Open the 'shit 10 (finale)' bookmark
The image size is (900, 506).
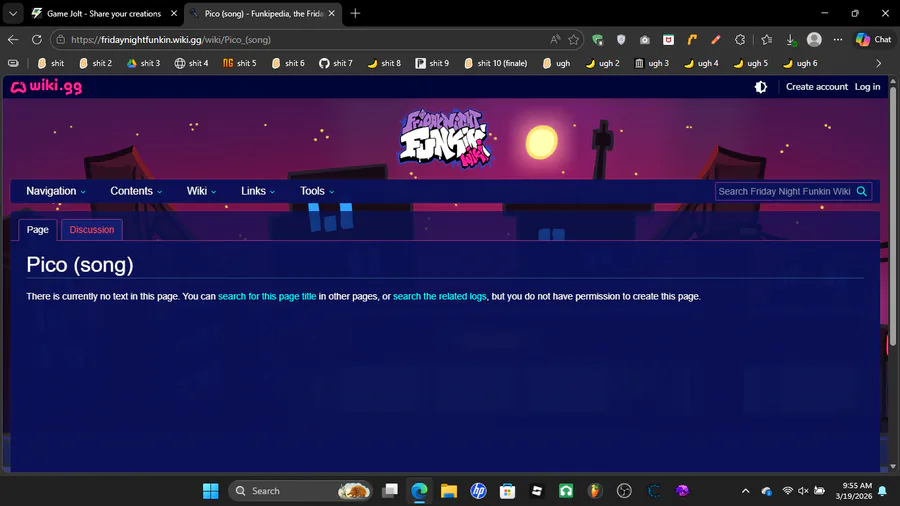(x=496, y=63)
